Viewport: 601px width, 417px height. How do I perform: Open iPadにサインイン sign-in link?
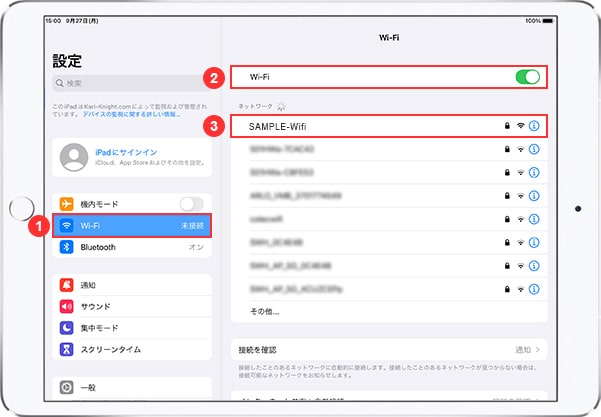[126, 152]
